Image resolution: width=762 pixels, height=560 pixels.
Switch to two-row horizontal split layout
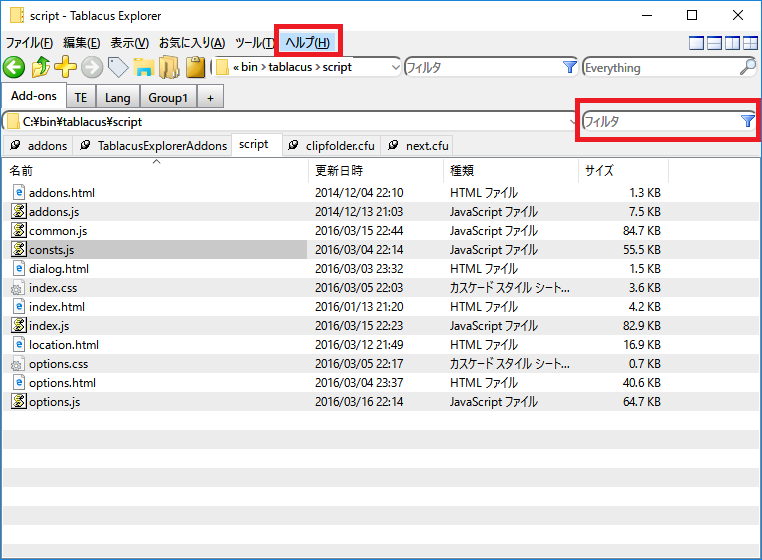(x=714, y=43)
